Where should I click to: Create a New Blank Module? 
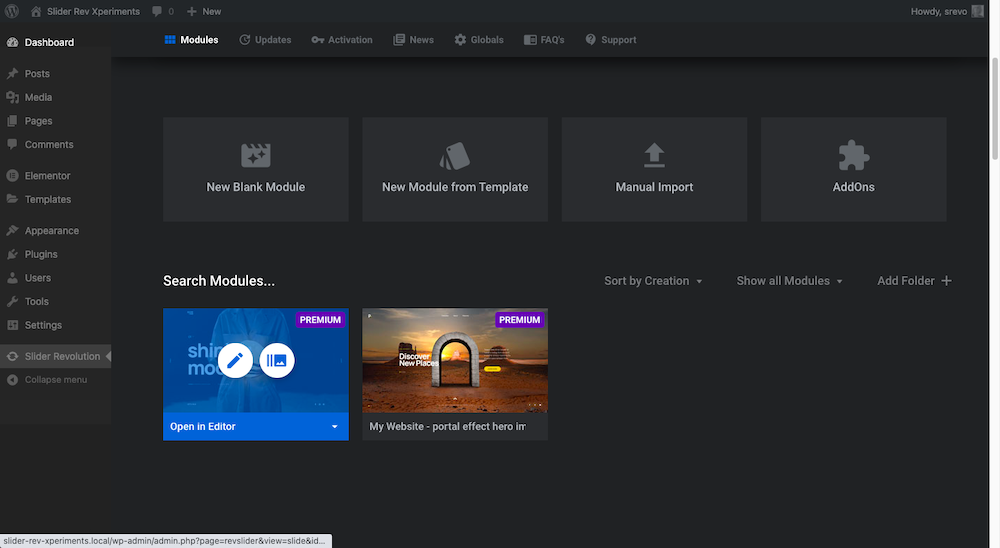pyautogui.click(x=256, y=169)
